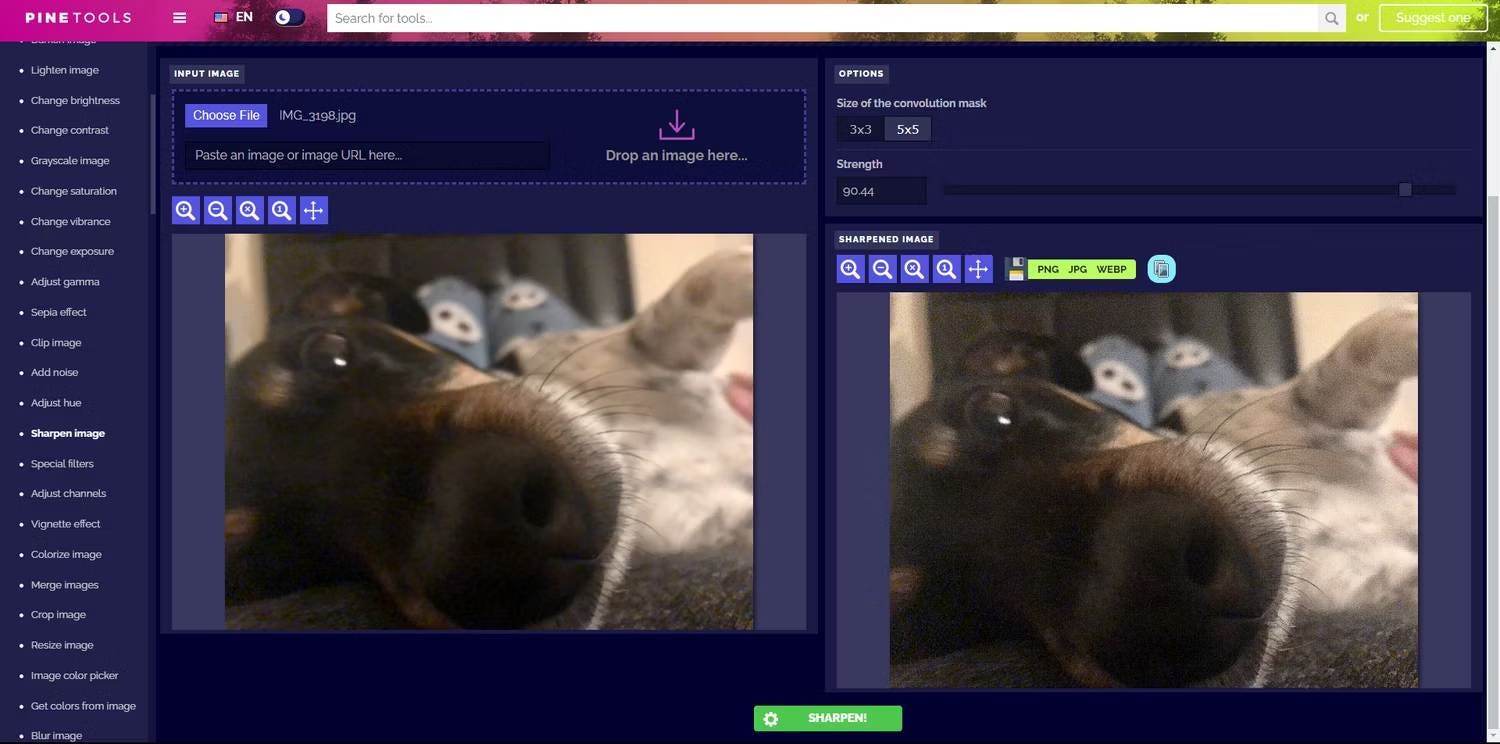Click pan/move icon above sharpened image
Viewport: 1500px width, 744px height.
click(979, 269)
